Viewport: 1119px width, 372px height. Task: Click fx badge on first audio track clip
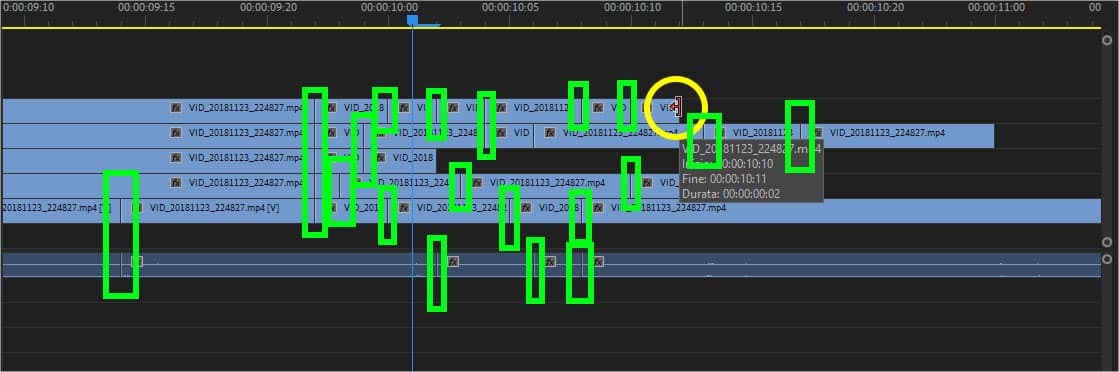(137, 261)
